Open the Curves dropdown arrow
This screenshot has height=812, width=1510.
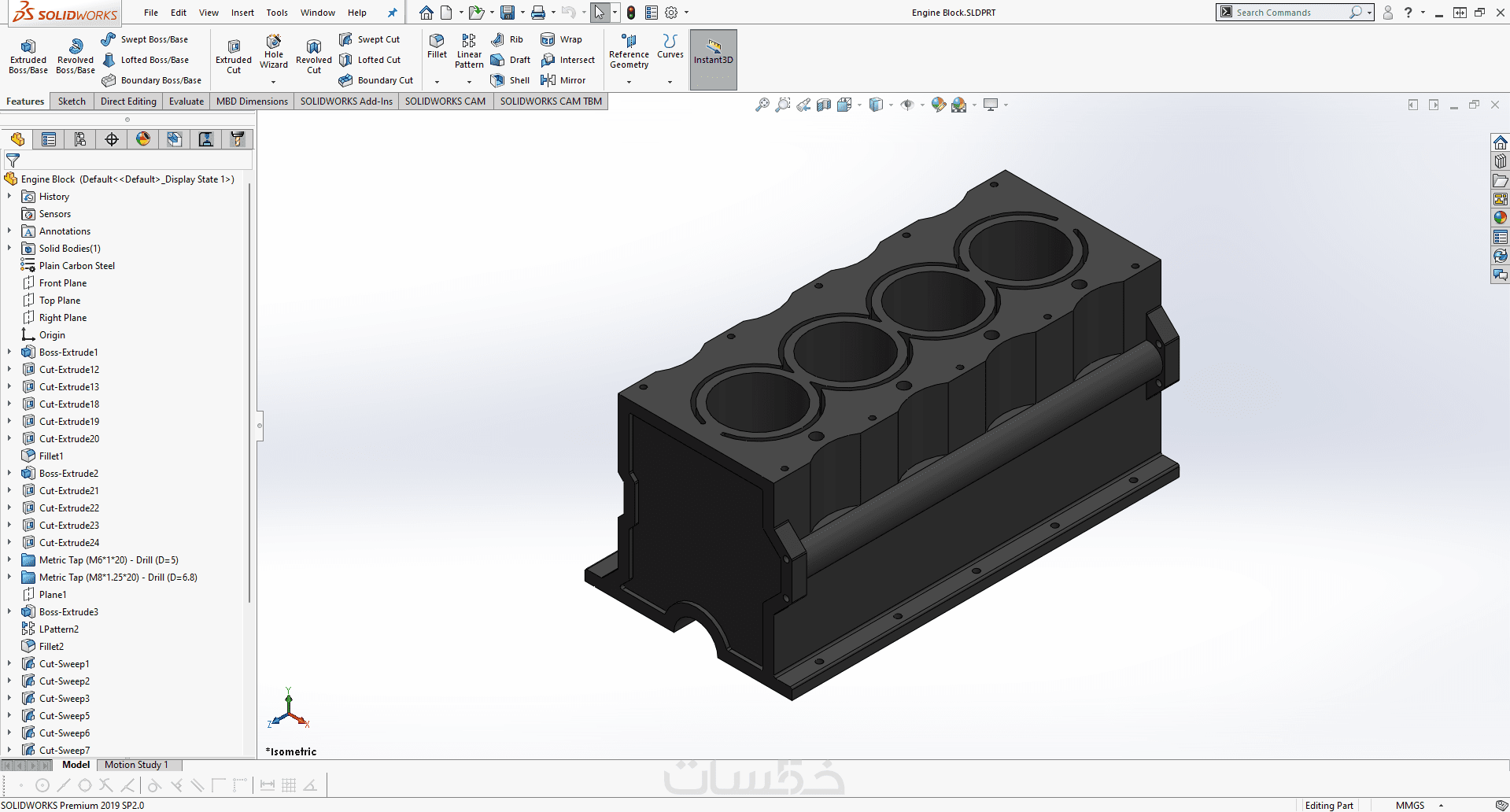(670, 82)
